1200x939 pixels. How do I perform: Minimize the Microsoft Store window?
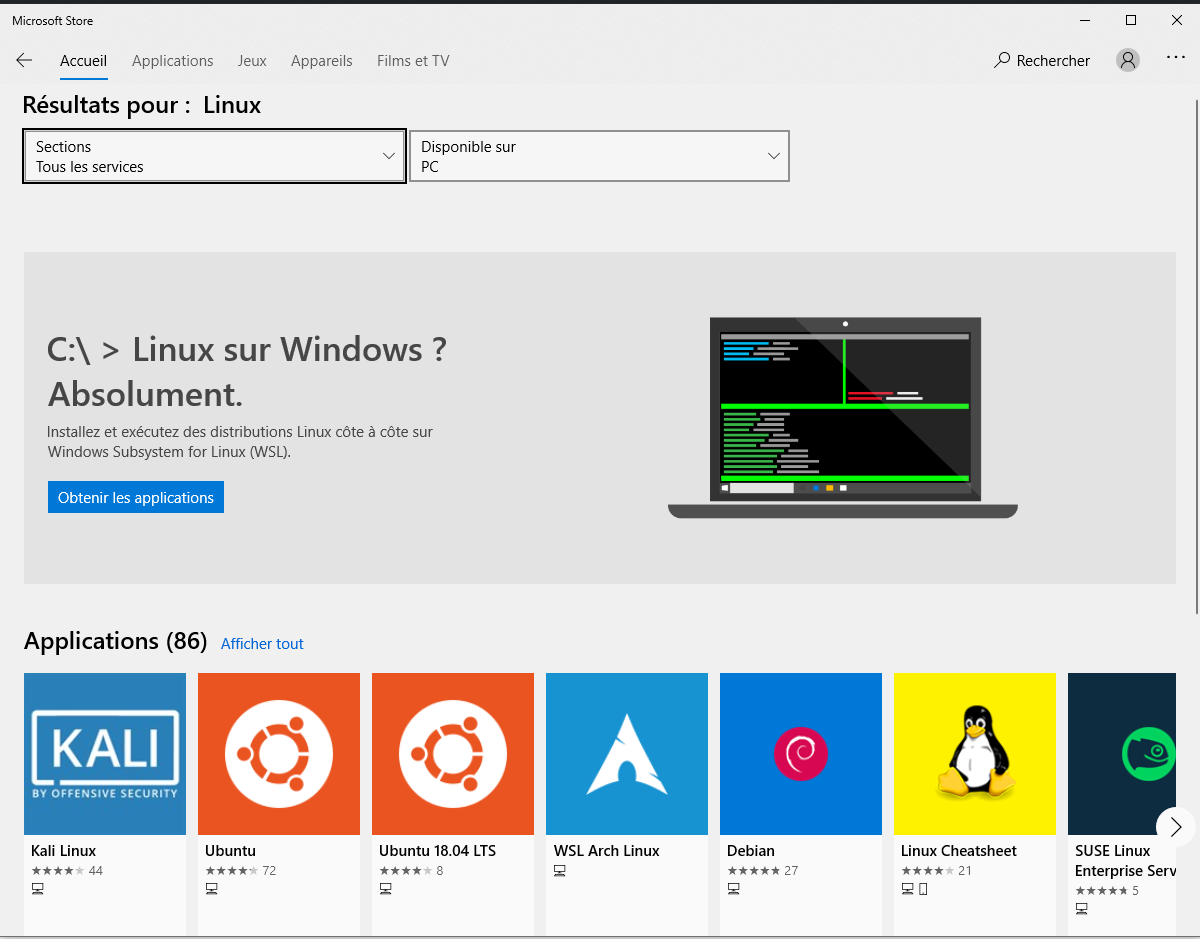(1085, 20)
